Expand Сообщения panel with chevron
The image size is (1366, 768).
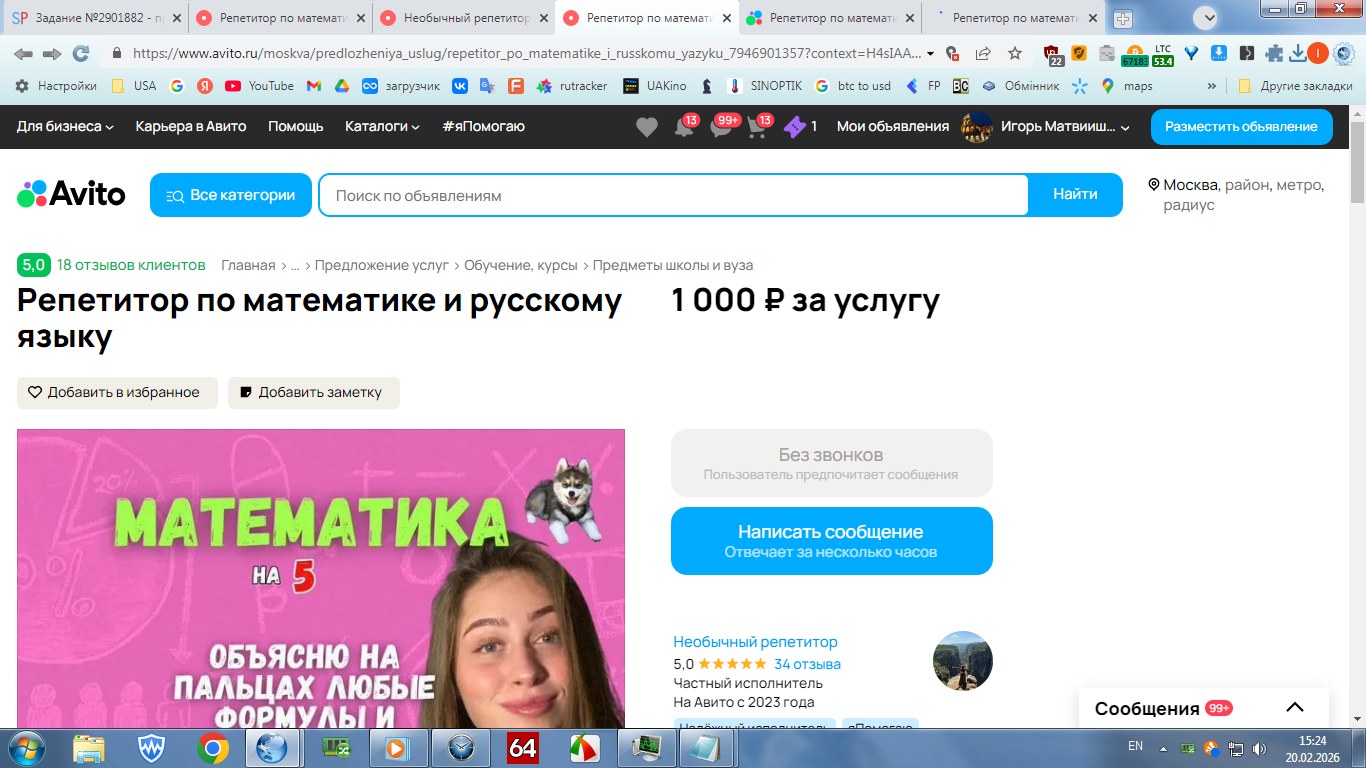pyautogui.click(x=1295, y=707)
